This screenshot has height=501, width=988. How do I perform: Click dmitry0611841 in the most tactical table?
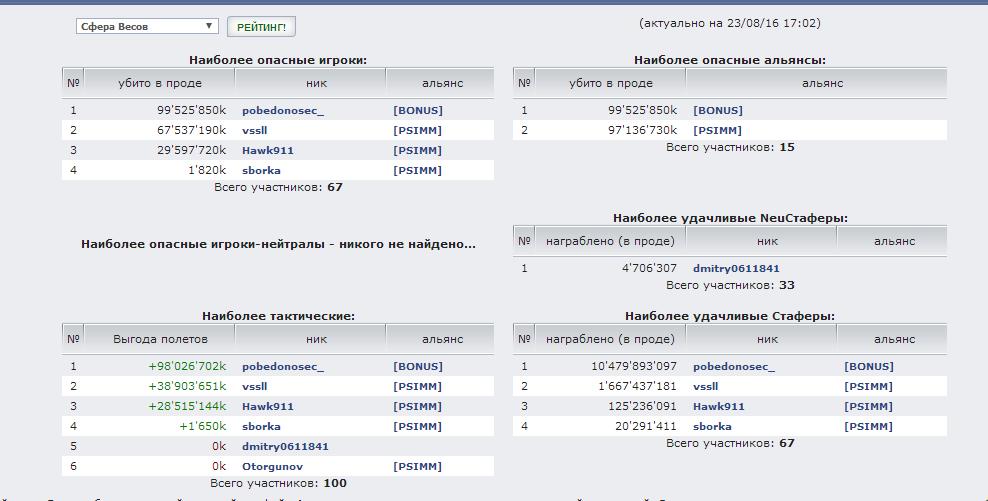tap(285, 447)
